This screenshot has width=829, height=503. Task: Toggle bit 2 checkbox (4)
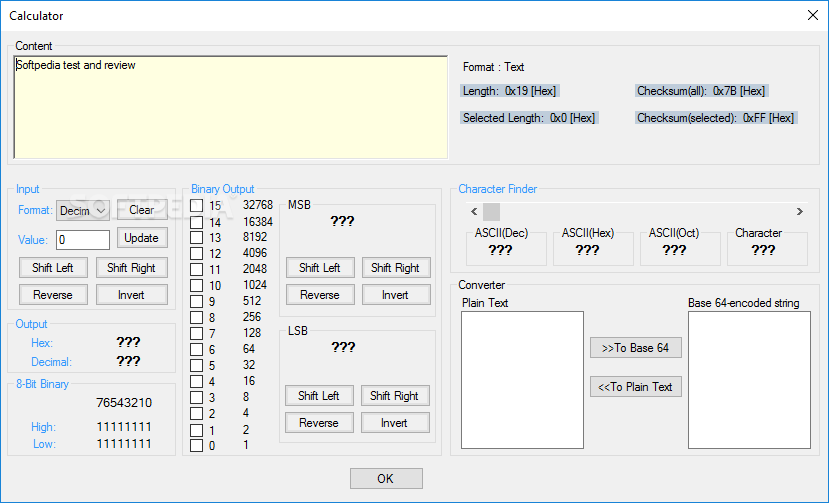196,413
